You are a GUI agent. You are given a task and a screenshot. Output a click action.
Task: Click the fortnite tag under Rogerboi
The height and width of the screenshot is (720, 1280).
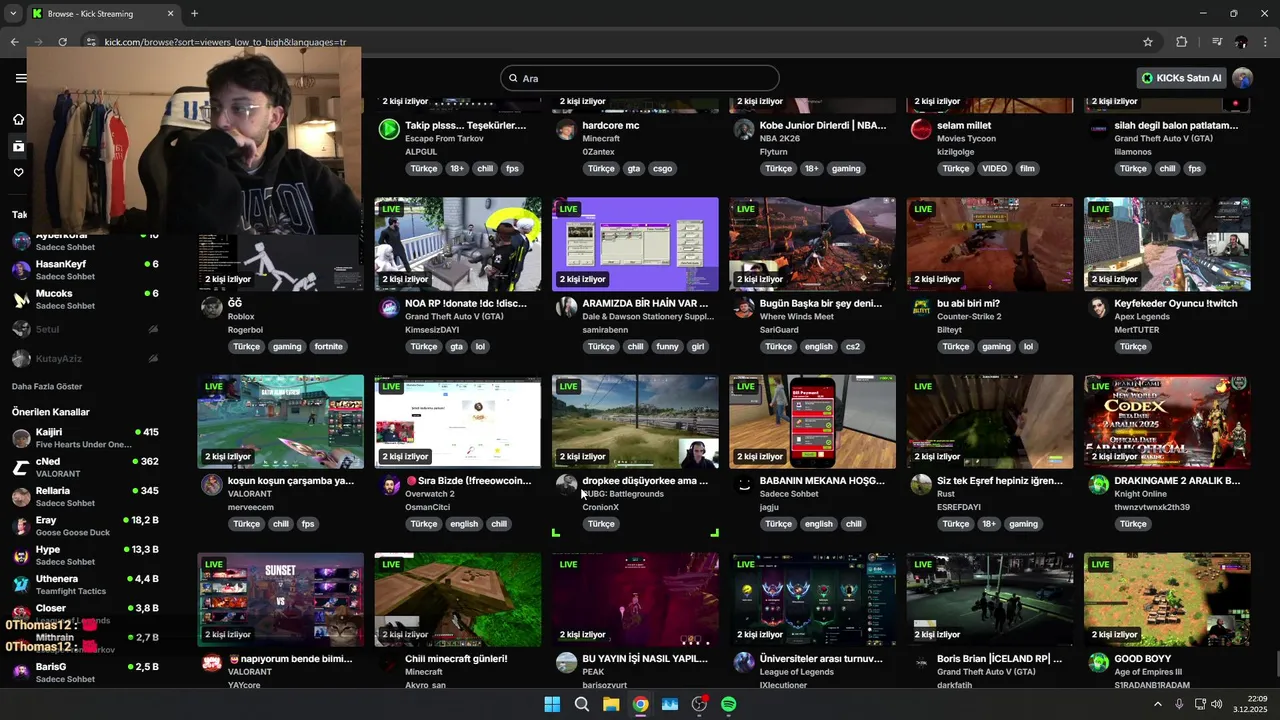click(x=328, y=346)
